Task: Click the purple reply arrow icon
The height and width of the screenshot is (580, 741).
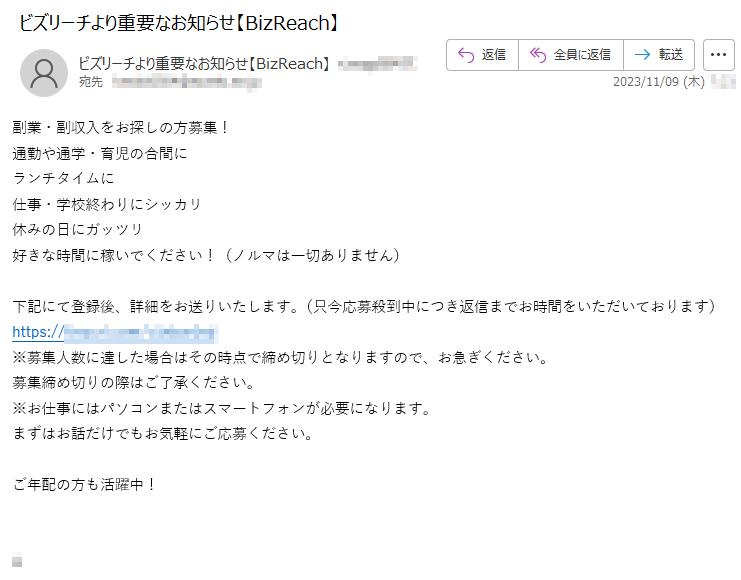Action: pyautogui.click(x=465, y=55)
